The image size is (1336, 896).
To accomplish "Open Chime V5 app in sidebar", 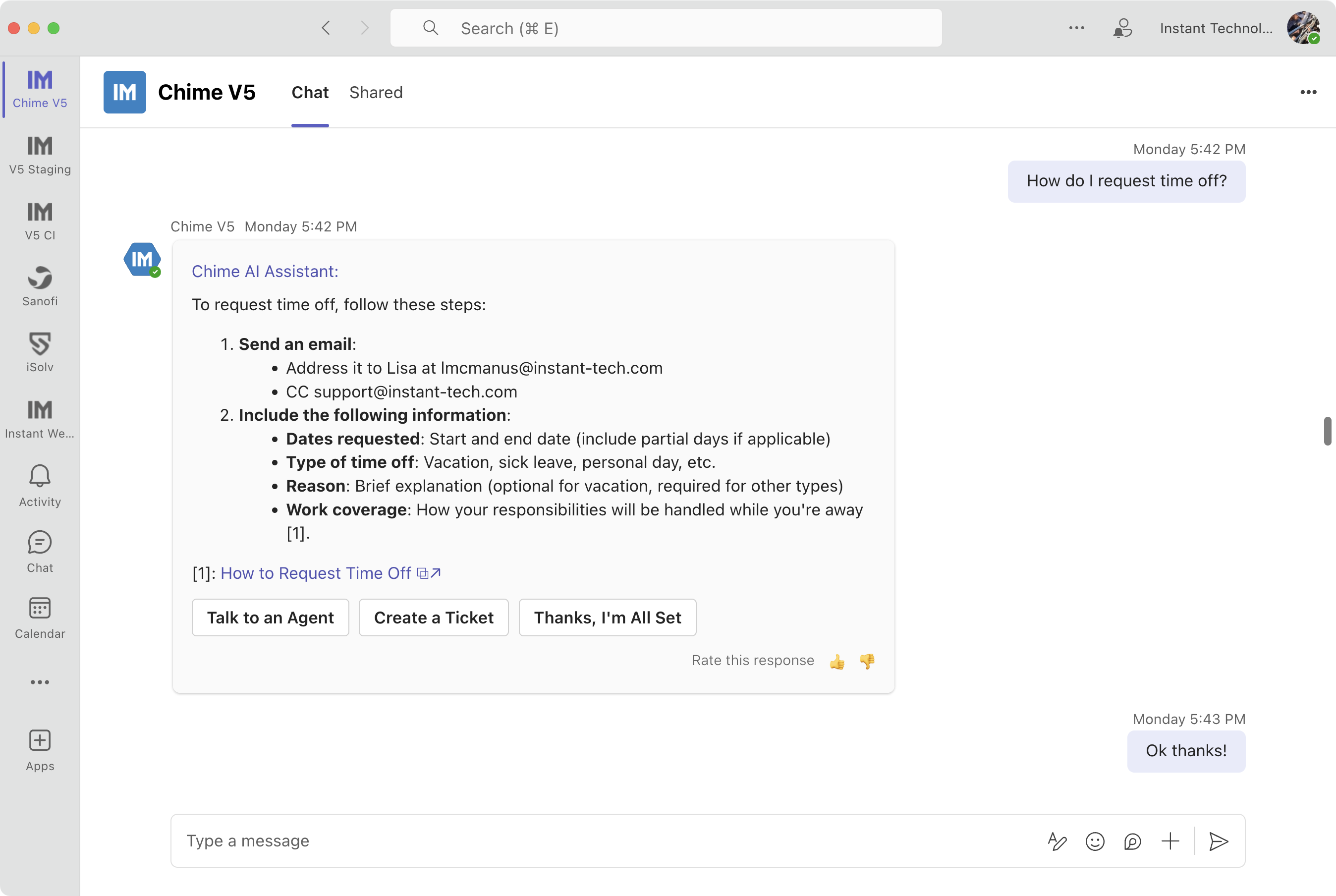I will pyautogui.click(x=40, y=89).
